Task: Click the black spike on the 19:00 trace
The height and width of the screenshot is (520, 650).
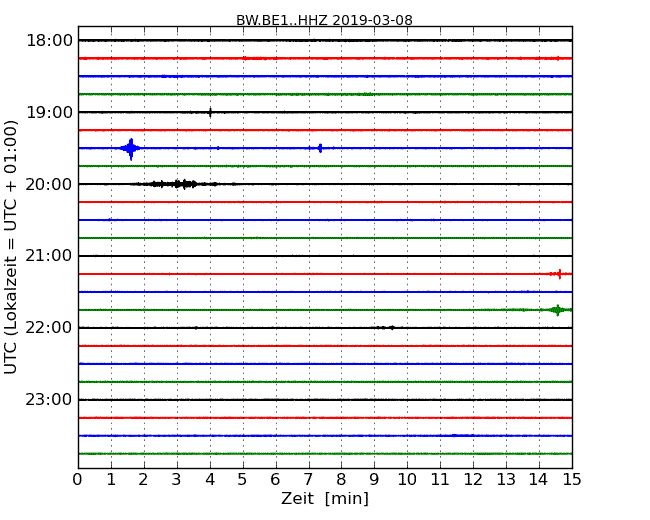Action: (x=210, y=112)
